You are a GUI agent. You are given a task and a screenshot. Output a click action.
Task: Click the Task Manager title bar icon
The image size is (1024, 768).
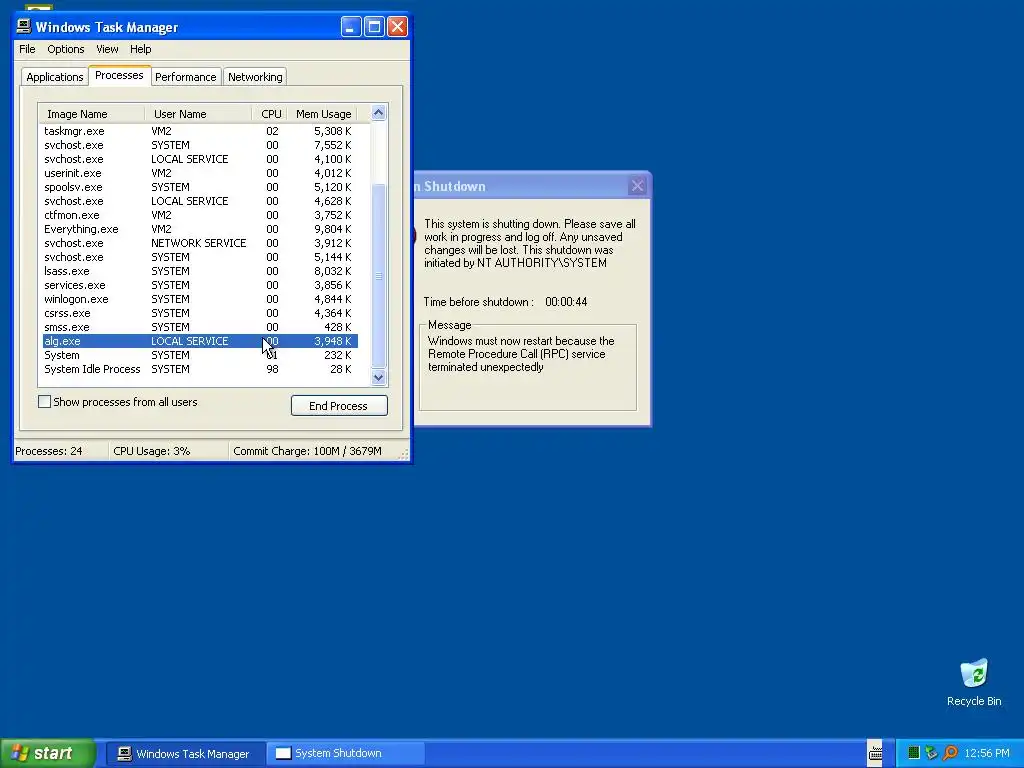tap(24, 26)
